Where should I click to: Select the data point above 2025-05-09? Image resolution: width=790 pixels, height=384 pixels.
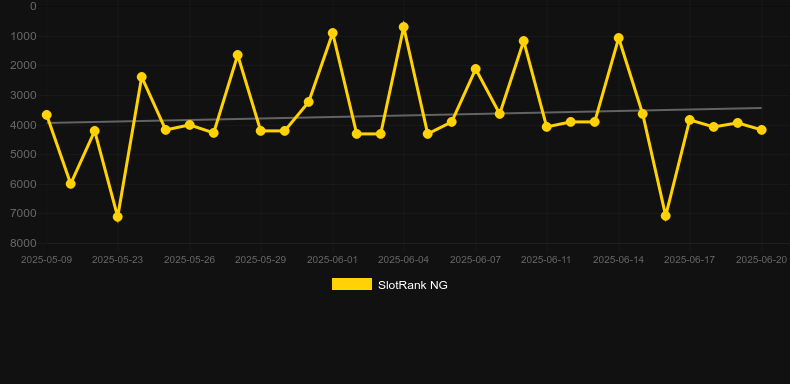tap(46, 115)
